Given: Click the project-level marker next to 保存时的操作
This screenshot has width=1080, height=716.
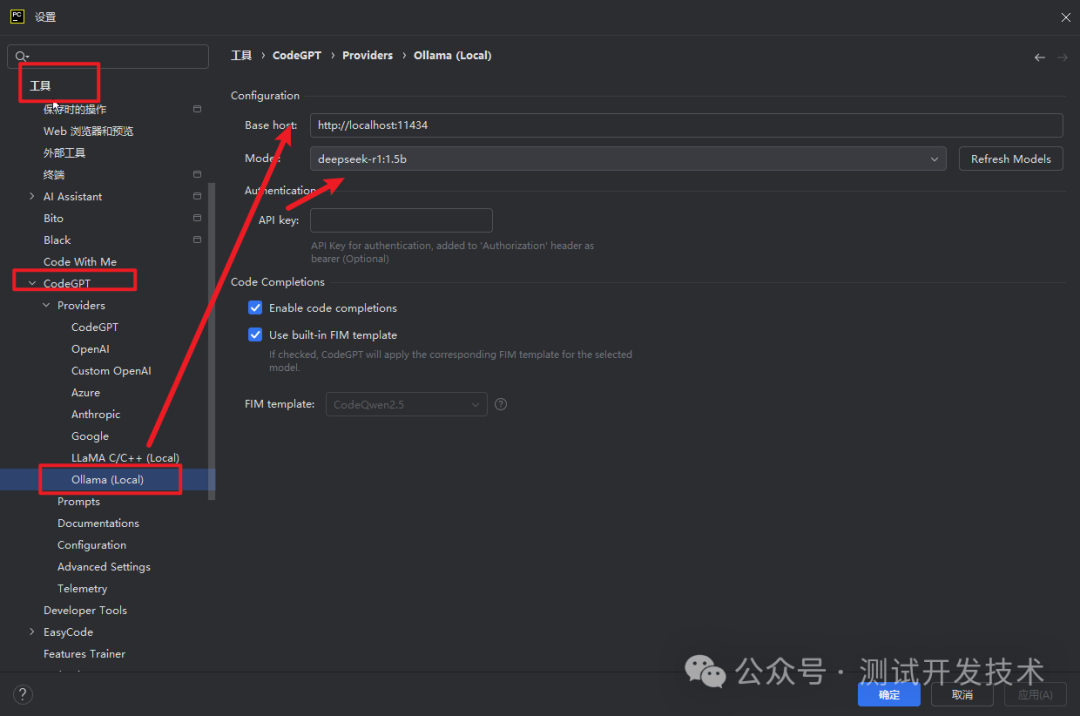Looking at the screenshot, I should 197,109.
